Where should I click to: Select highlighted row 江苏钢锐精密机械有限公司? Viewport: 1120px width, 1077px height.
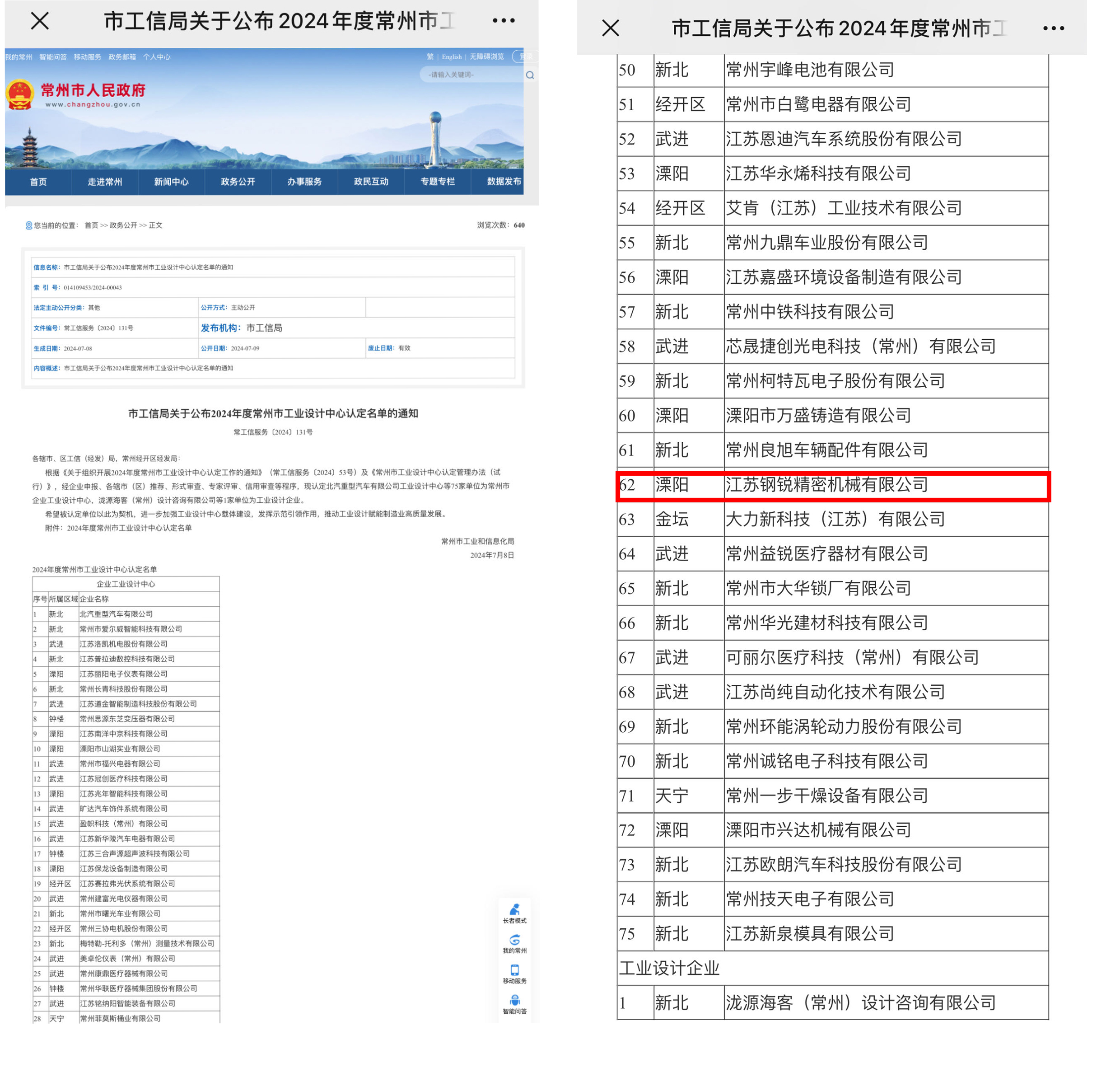coord(832,485)
